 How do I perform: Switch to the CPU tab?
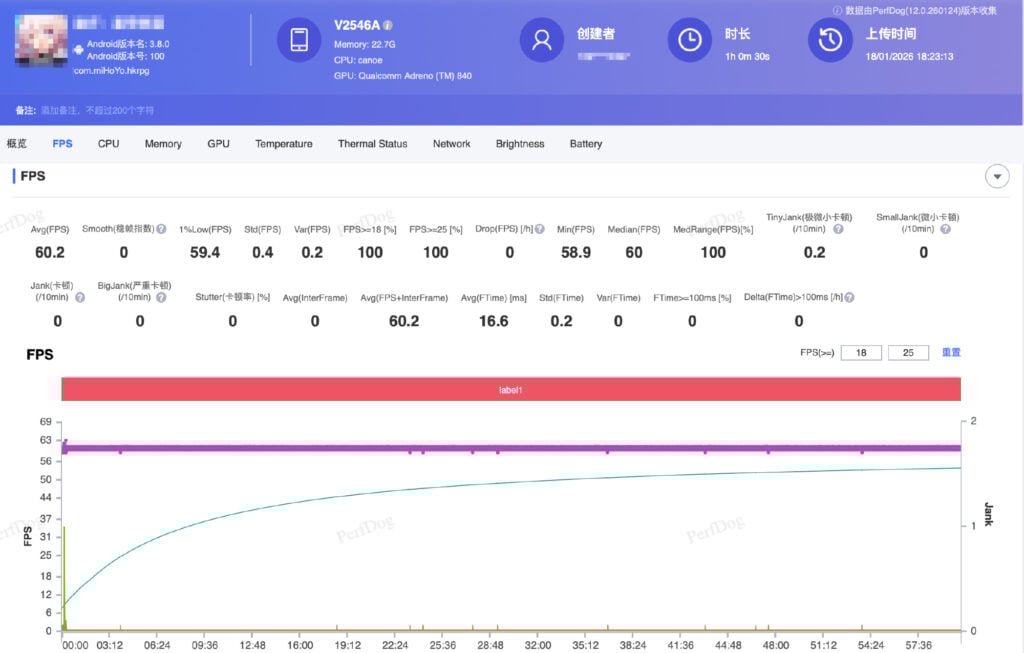pyautogui.click(x=107, y=144)
